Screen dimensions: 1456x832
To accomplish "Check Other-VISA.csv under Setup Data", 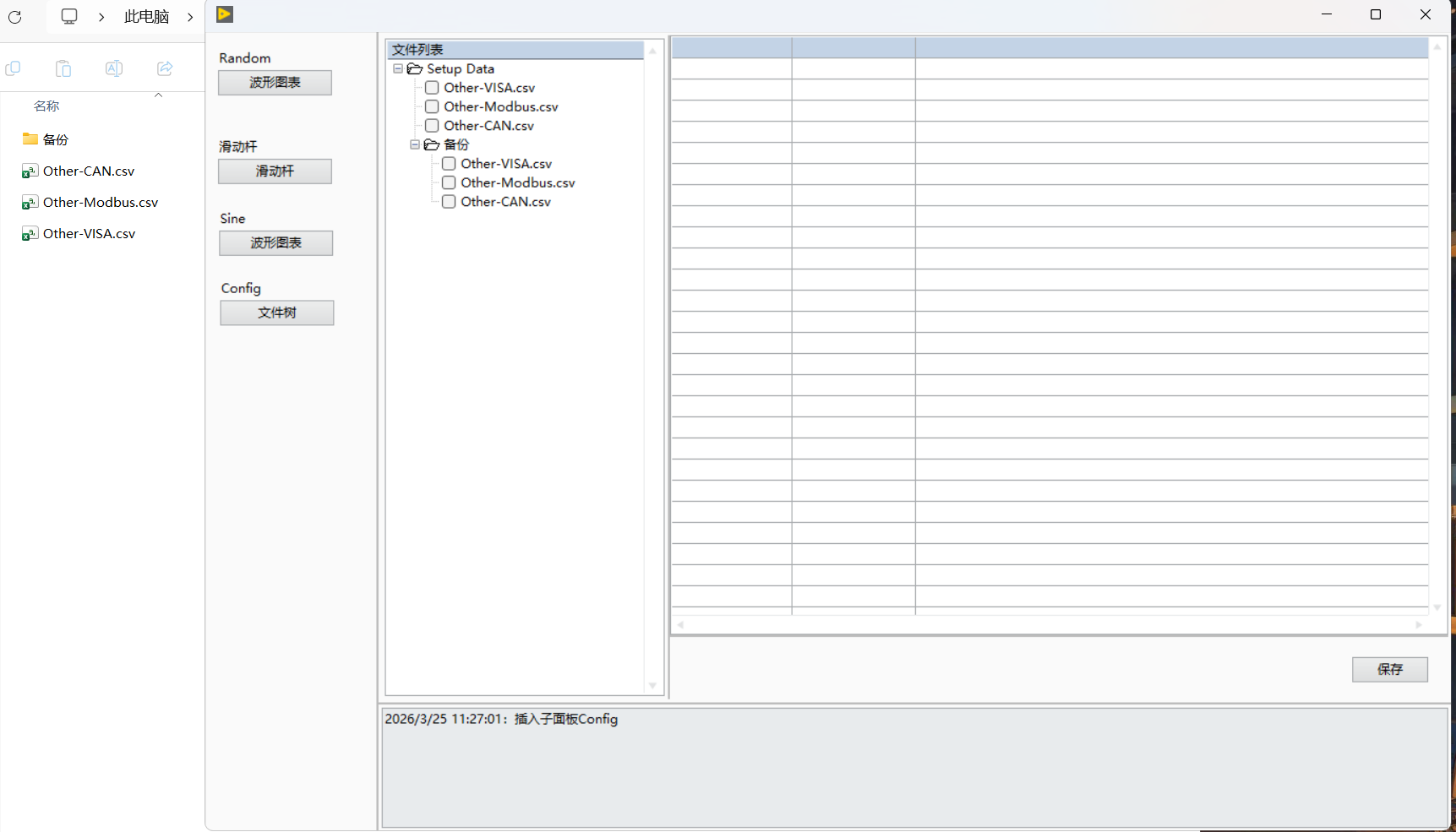I will click(432, 88).
